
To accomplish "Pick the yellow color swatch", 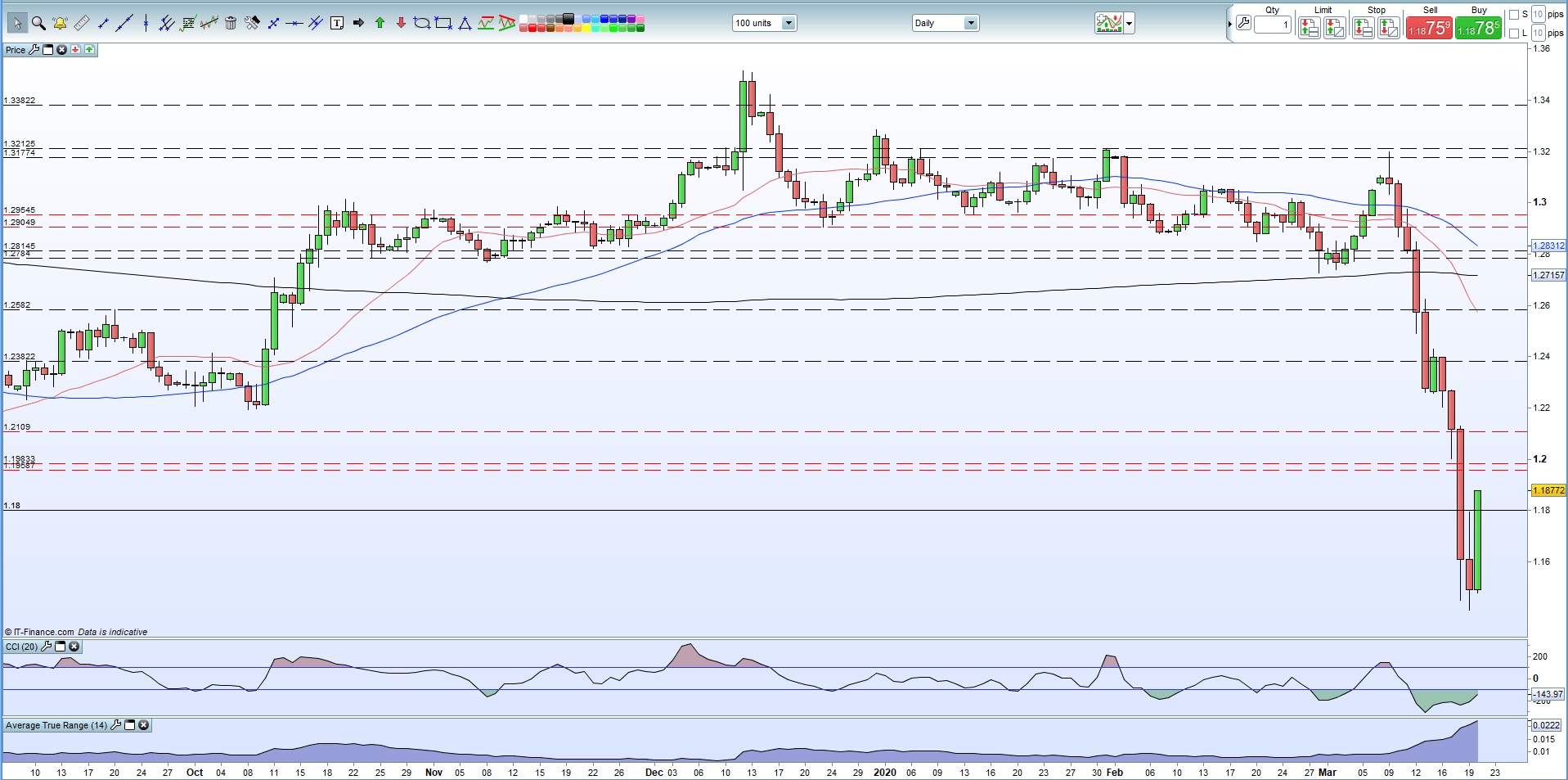I will pyautogui.click(x=586, y=28).
